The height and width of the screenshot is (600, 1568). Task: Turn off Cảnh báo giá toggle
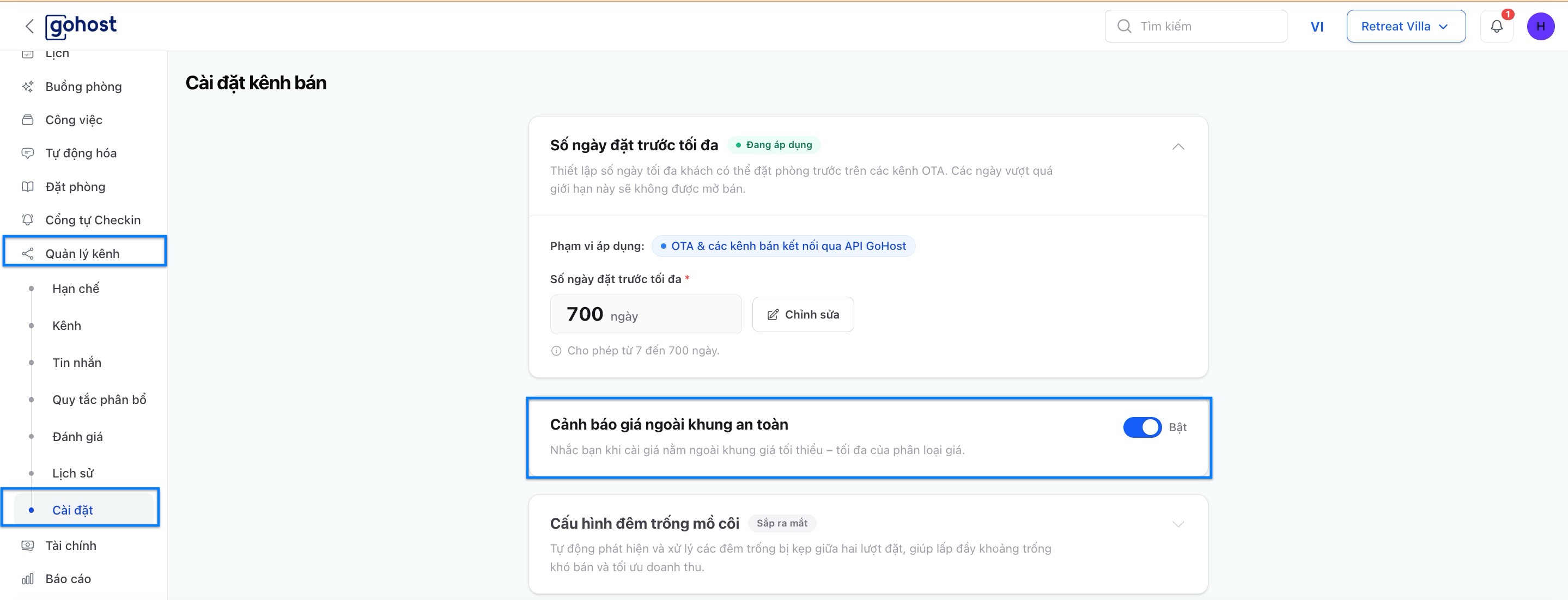1142,427
